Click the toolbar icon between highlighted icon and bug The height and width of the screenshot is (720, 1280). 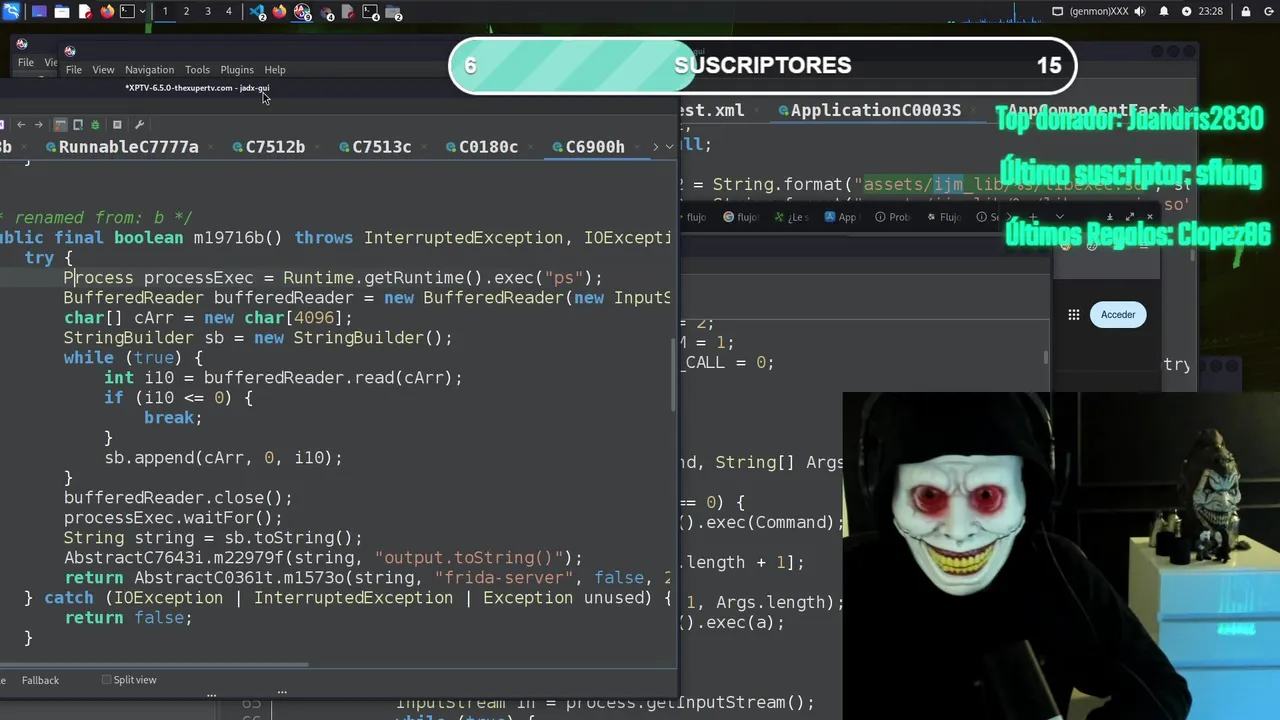click(x=78, y=125)
